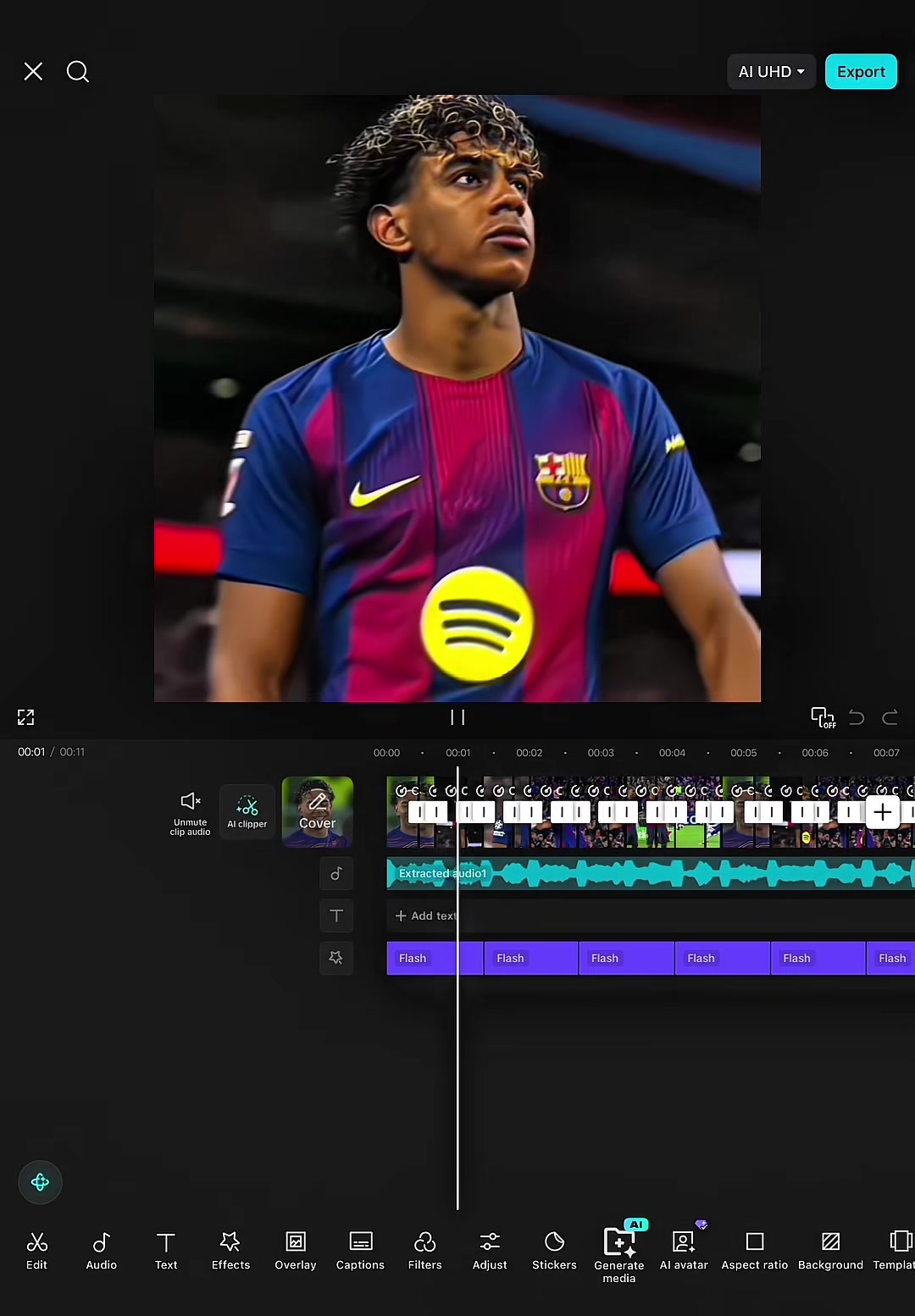Select the Flash effect clip under 00:03
915x1316 pixels.
tap(627, 958)
